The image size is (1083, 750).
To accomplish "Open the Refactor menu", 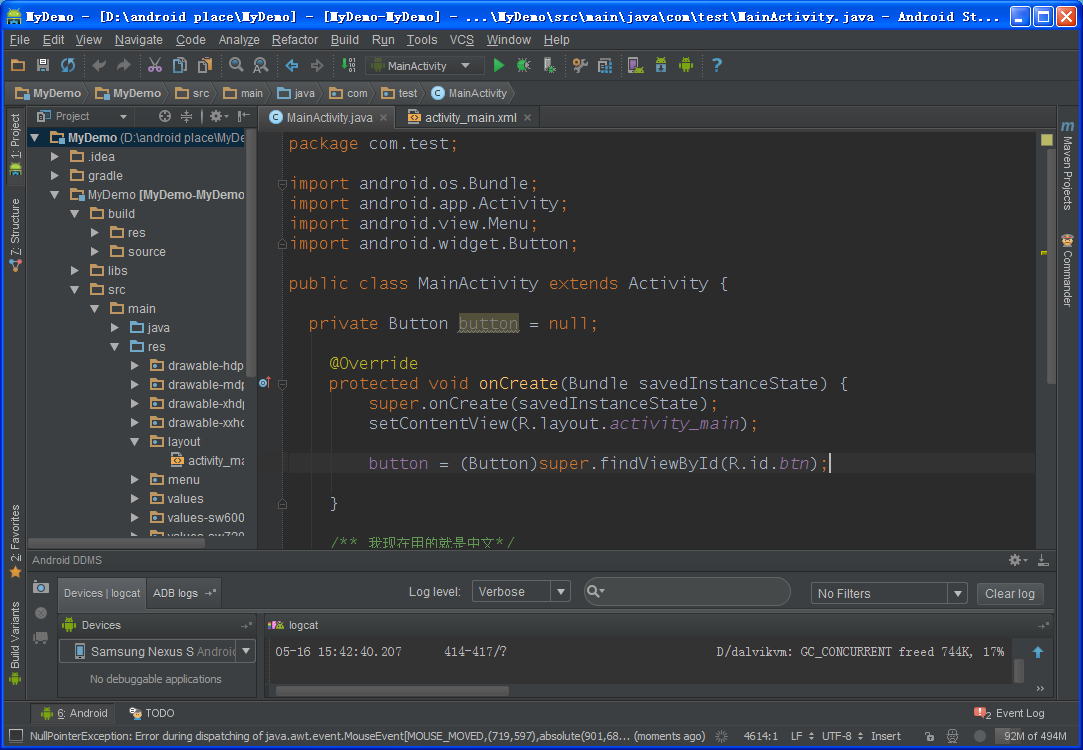I will tap(295, 40).
